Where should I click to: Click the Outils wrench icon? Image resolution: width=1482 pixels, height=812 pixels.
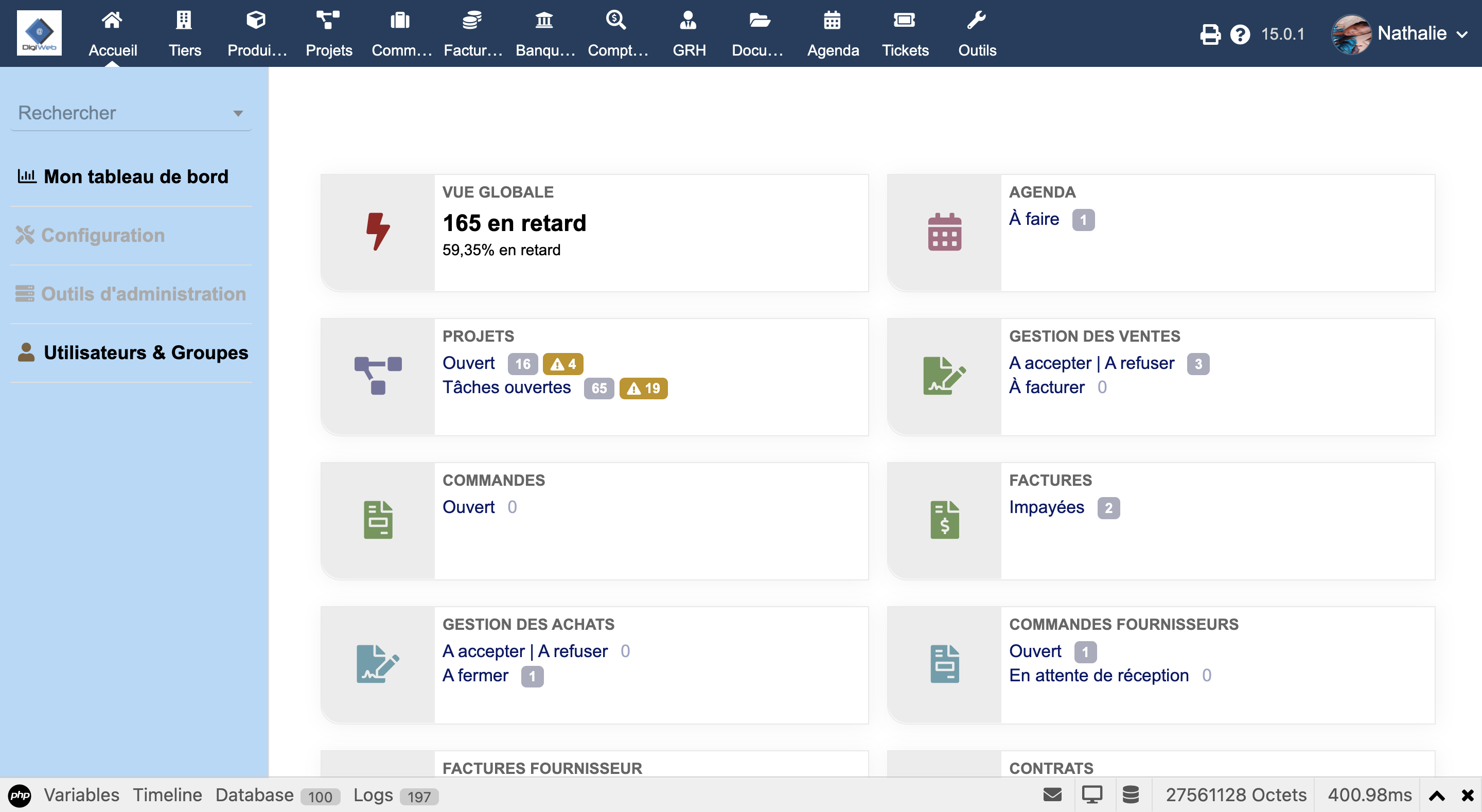coord(976,21)
